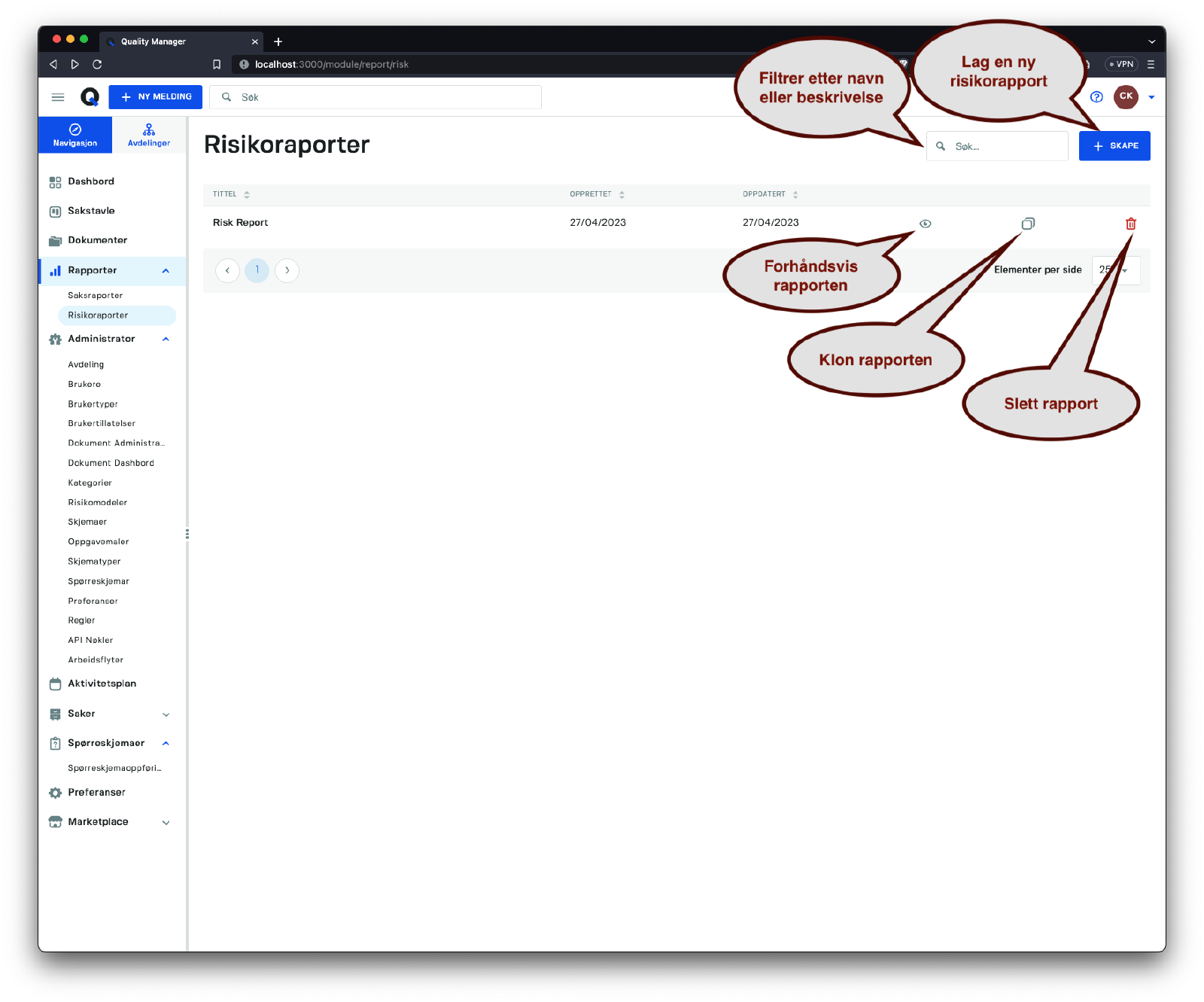Switch to the Avdelinger tab
This screenshot has height=1002, width=1204.
(x=149, y=135)
